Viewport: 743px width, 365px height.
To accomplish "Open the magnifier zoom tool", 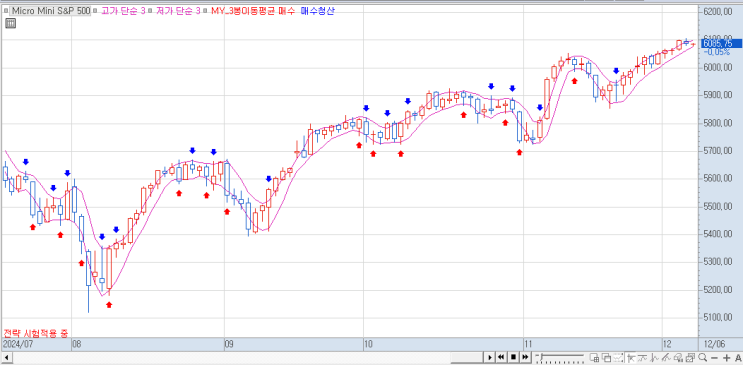I will tap(702, 357).
